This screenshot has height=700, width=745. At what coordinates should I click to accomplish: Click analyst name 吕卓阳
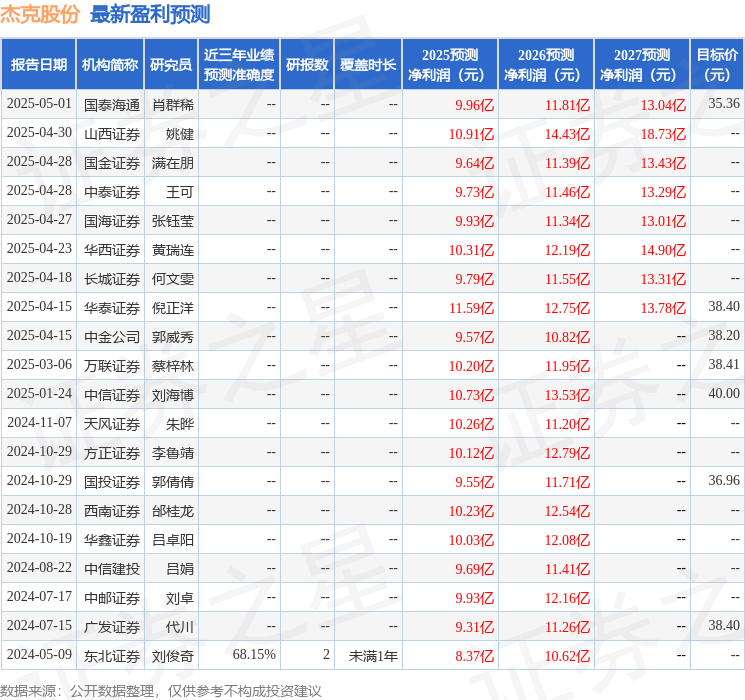pos(173,540)
